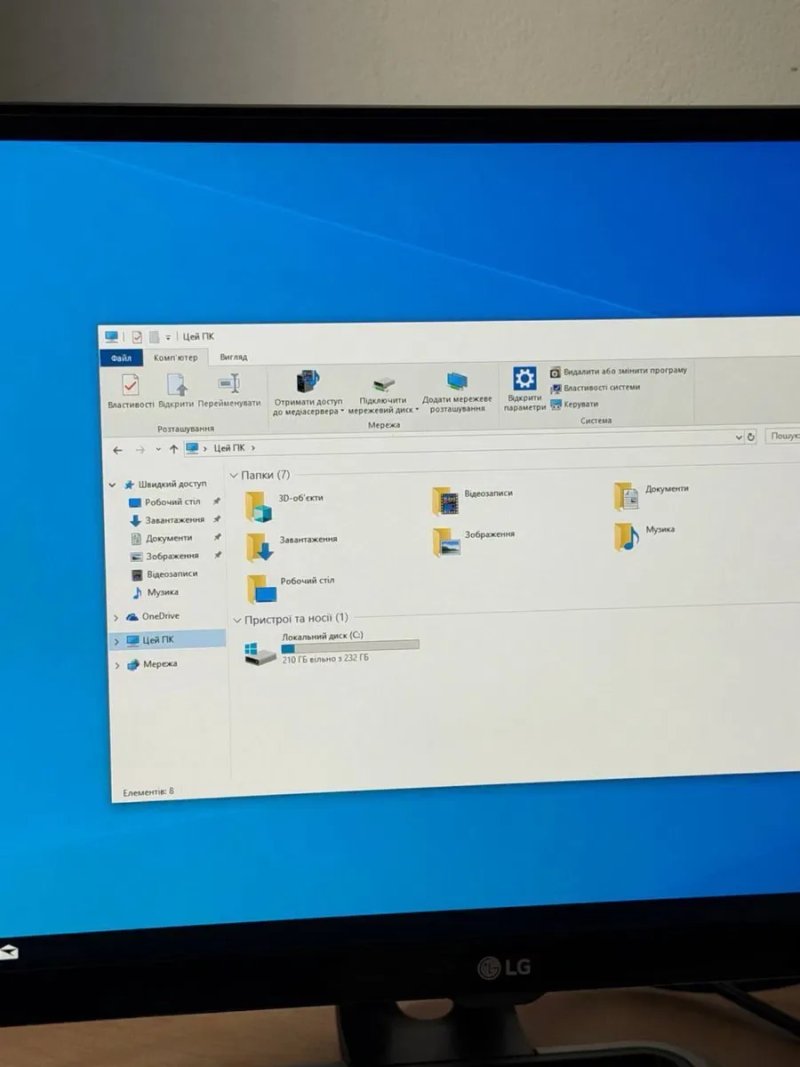The width and height of the screenshot is (800, 1067).
Task: Select Локальний диск (C:) drive
Action: pos(332,649)
